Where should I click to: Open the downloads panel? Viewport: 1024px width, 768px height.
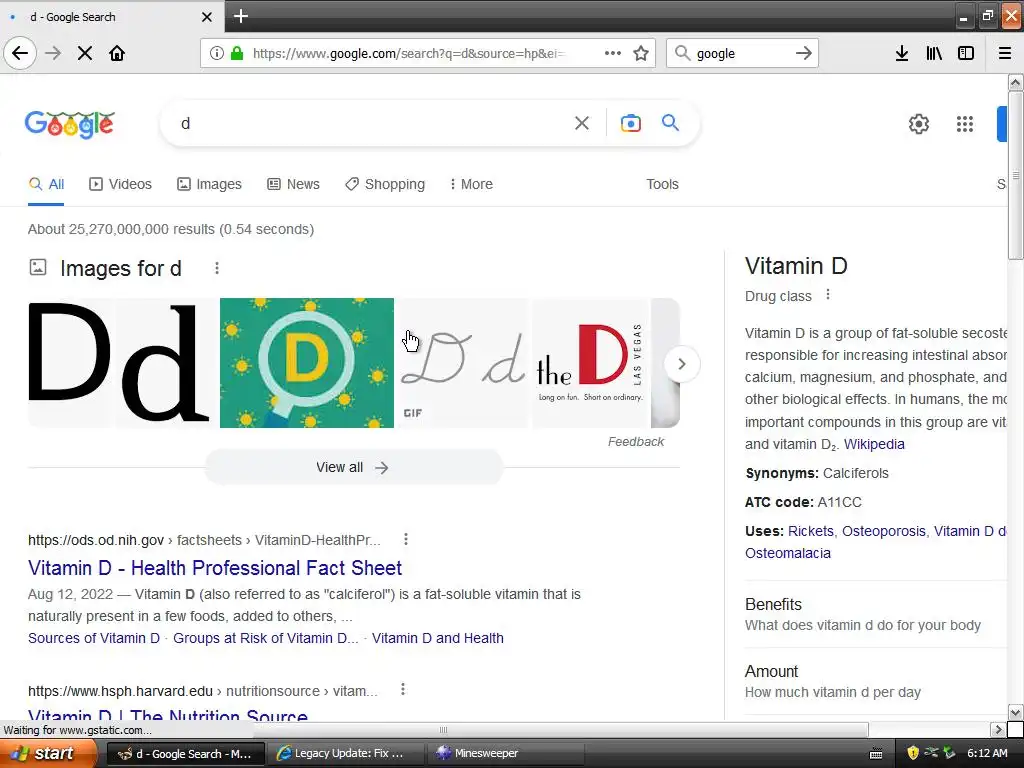pos(902,53)
